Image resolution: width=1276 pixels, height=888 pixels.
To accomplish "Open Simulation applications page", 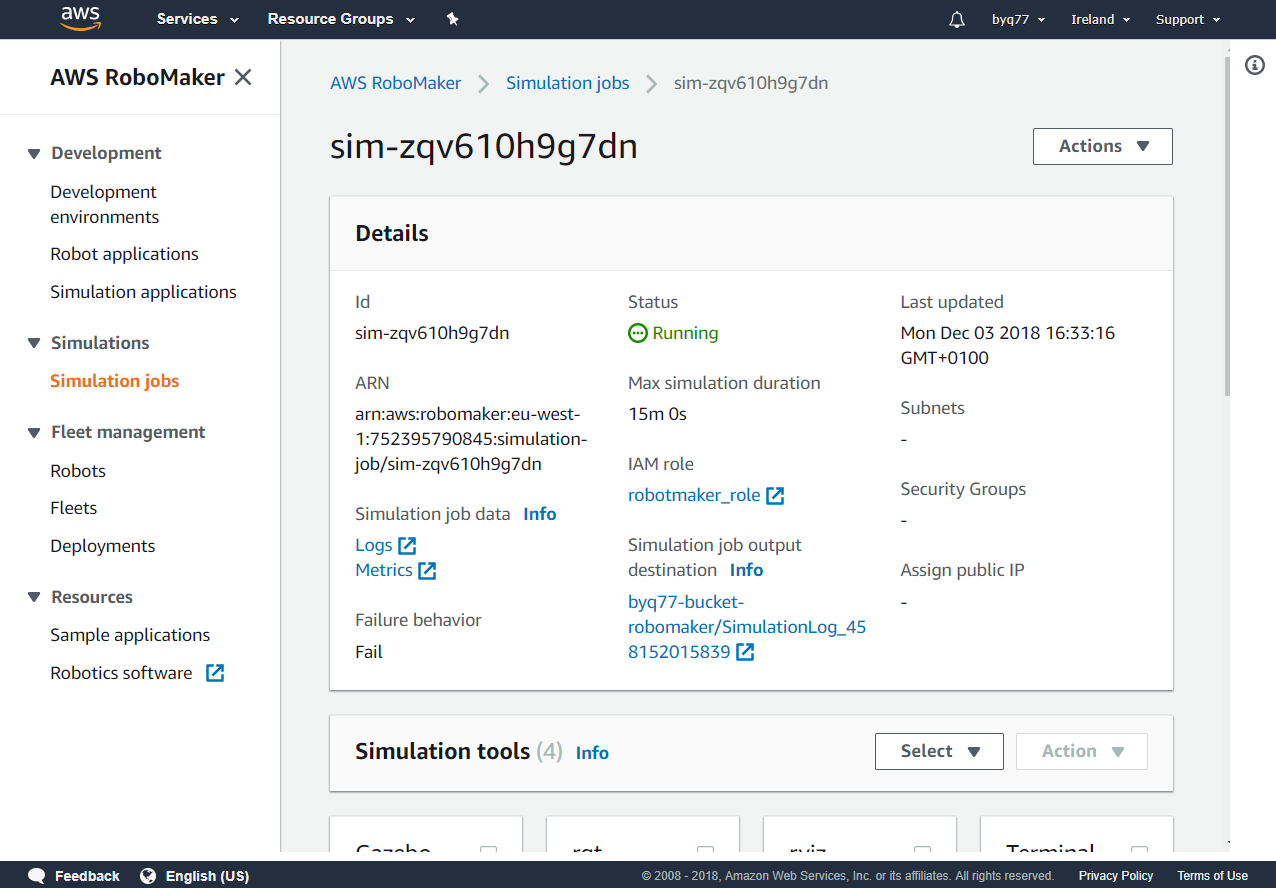I will (143, 292).
